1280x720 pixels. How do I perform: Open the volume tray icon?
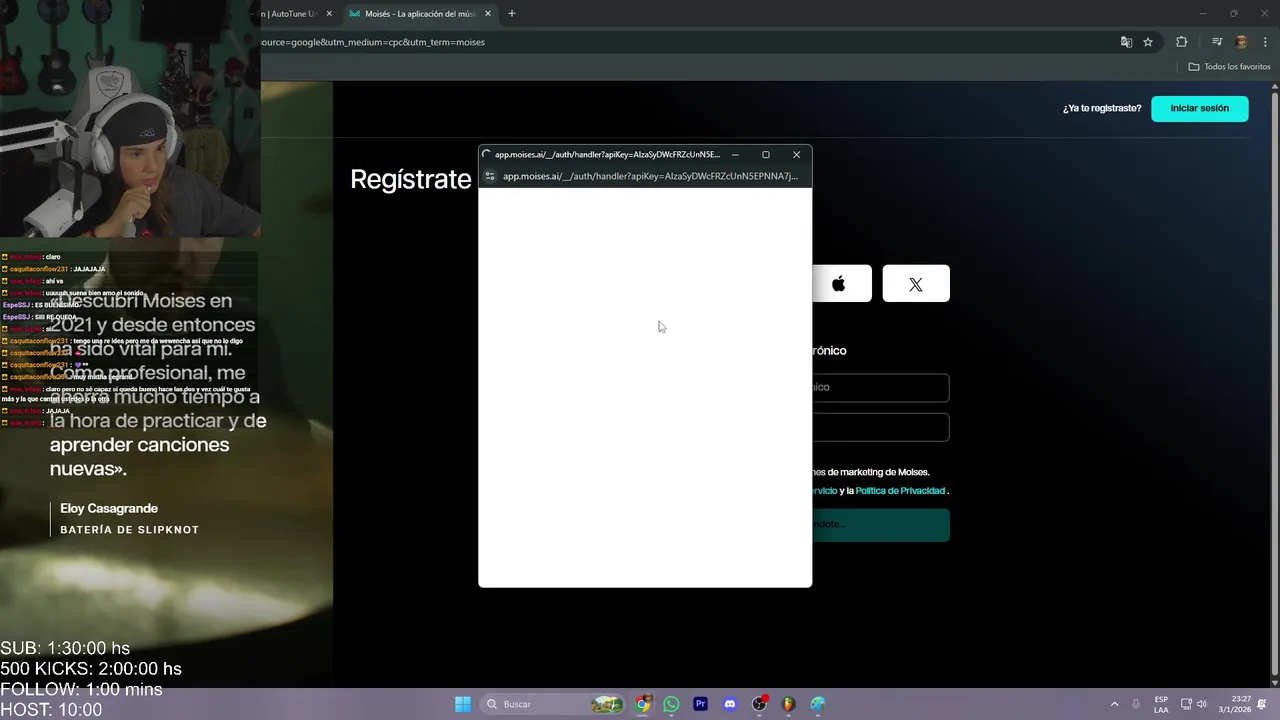1202,704
